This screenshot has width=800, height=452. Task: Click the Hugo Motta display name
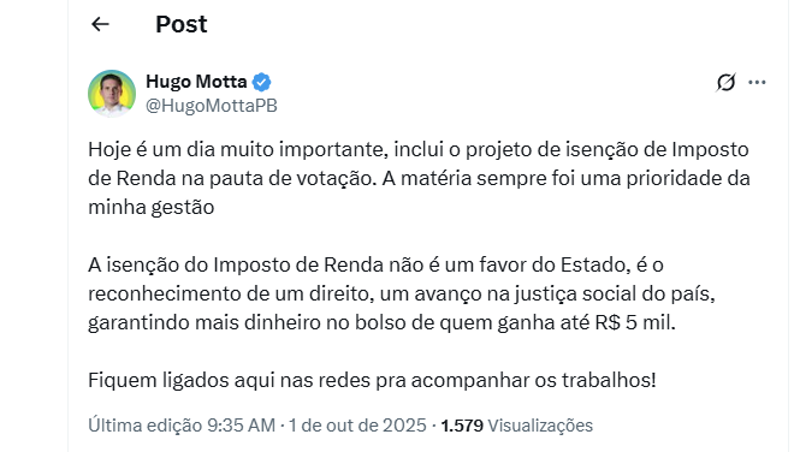click(196, 82)
